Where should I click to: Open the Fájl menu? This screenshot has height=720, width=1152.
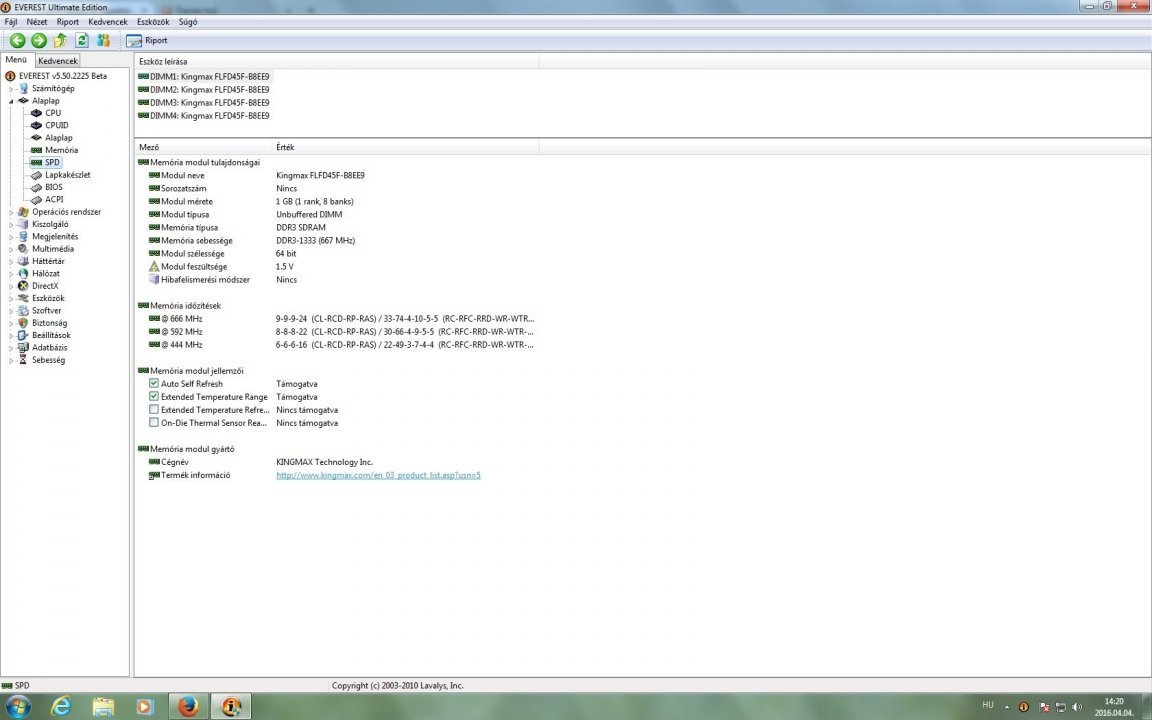pyautogui.click(x=11, y=22)
